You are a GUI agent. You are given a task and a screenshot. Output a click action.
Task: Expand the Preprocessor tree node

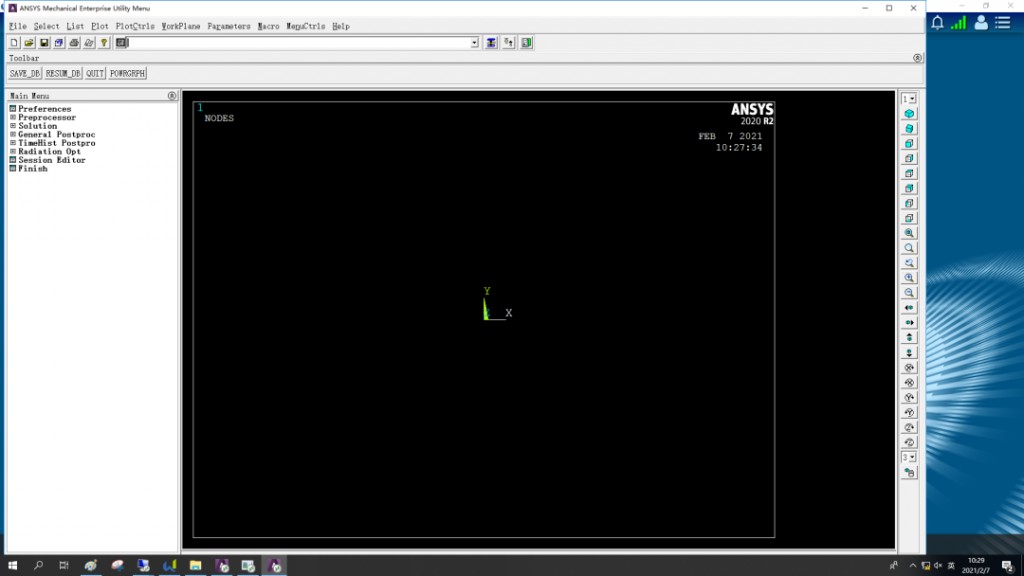click(13, 118)
